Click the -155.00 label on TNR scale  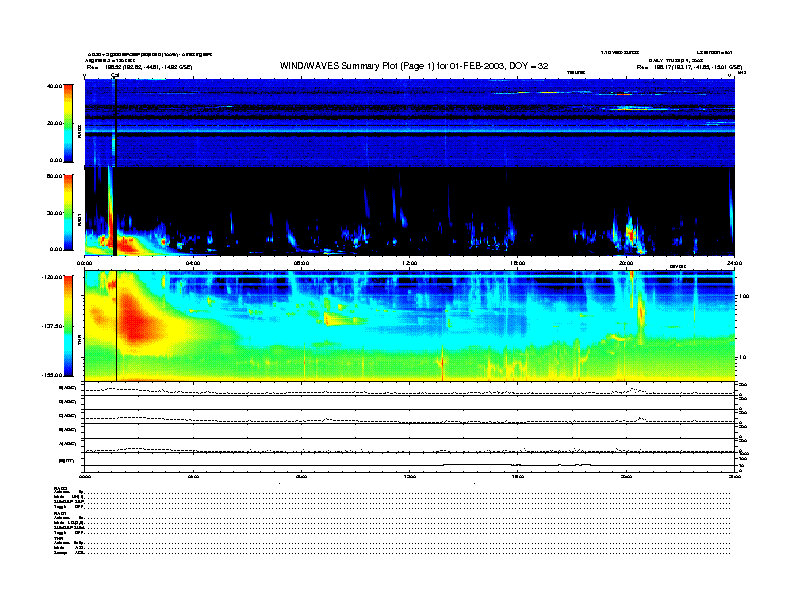click(x=52, y=375)
